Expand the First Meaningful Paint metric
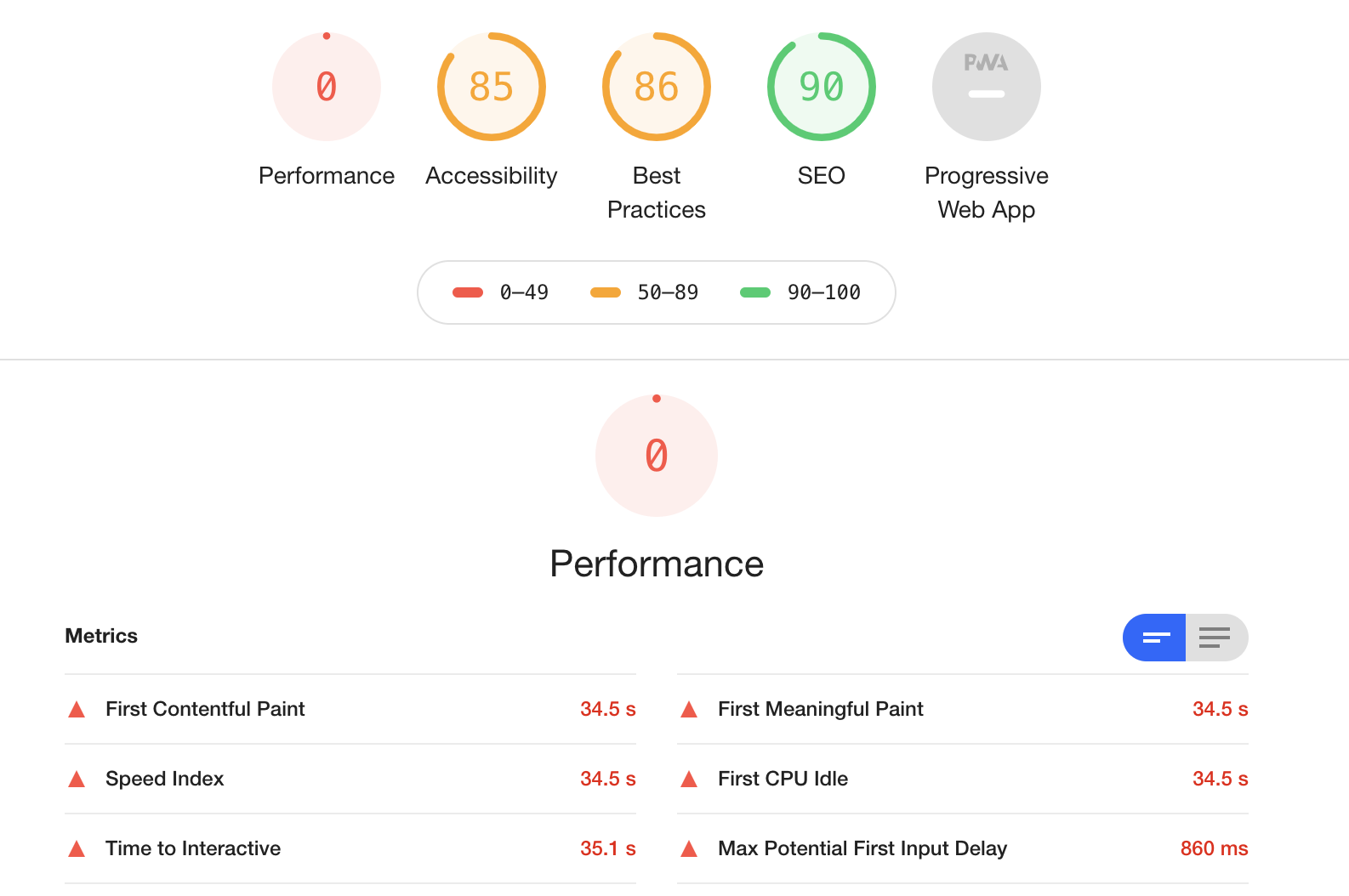Screen dimensions: 1349x896 coord(821,709)
